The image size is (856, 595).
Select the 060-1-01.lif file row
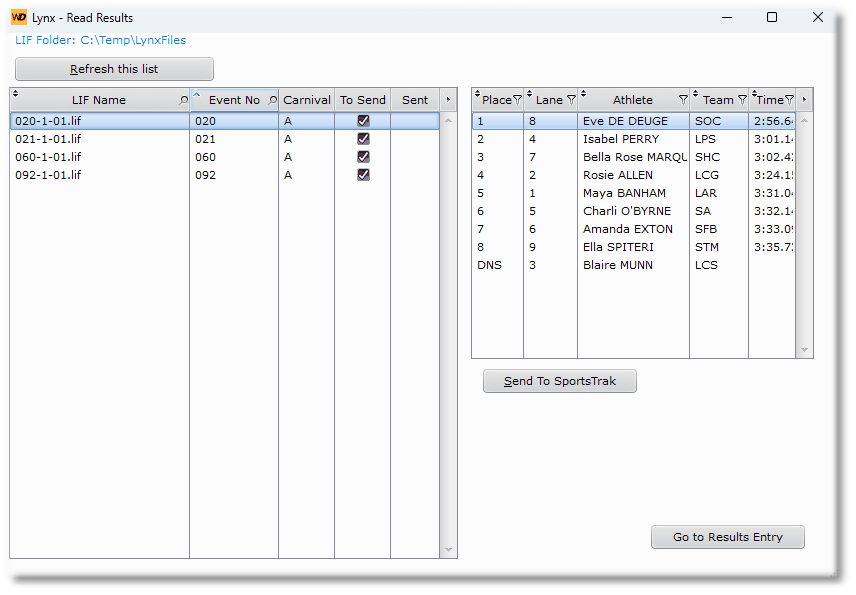click(224, 157)
